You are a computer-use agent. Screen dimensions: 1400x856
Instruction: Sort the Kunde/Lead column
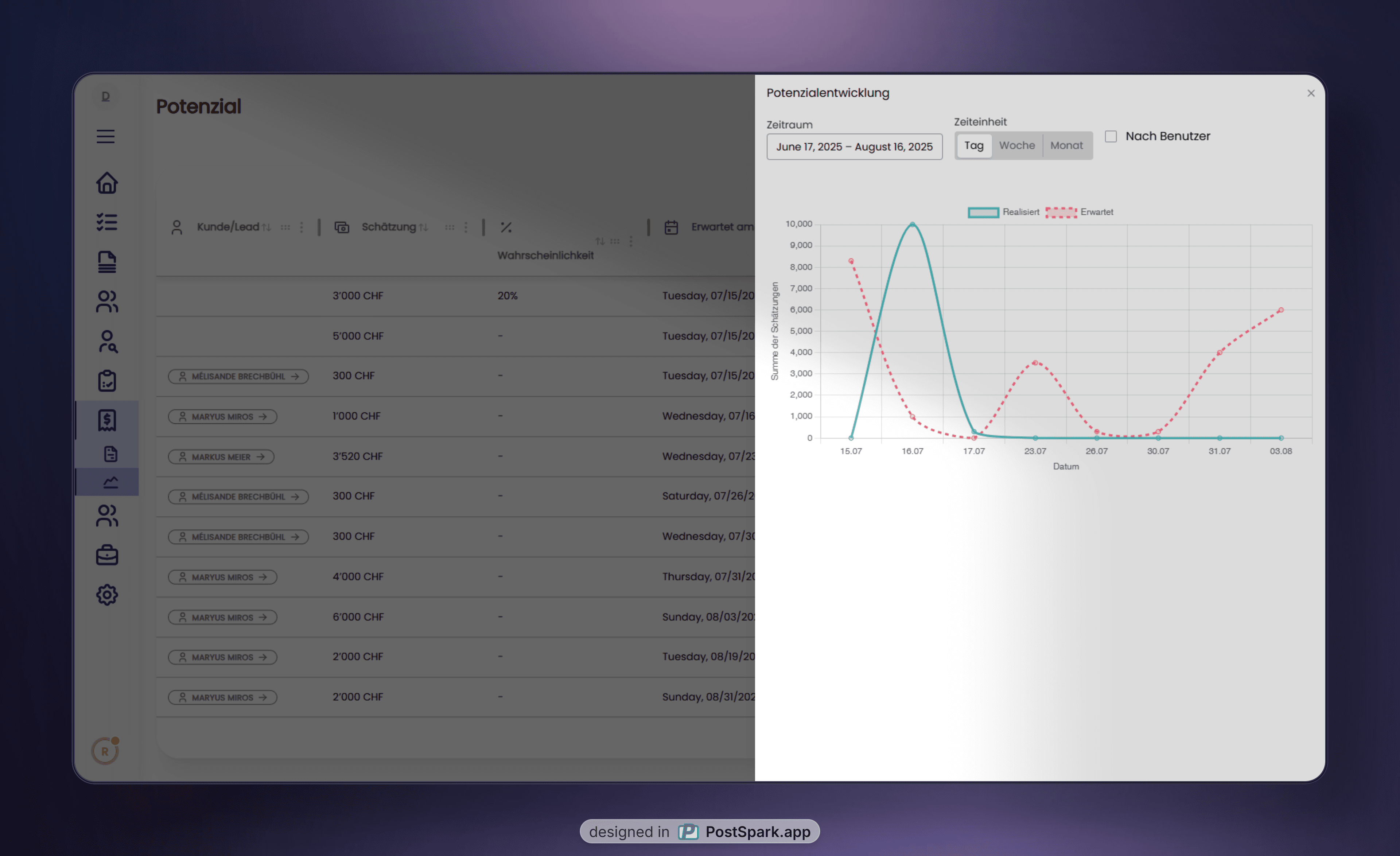coord(267,227)
